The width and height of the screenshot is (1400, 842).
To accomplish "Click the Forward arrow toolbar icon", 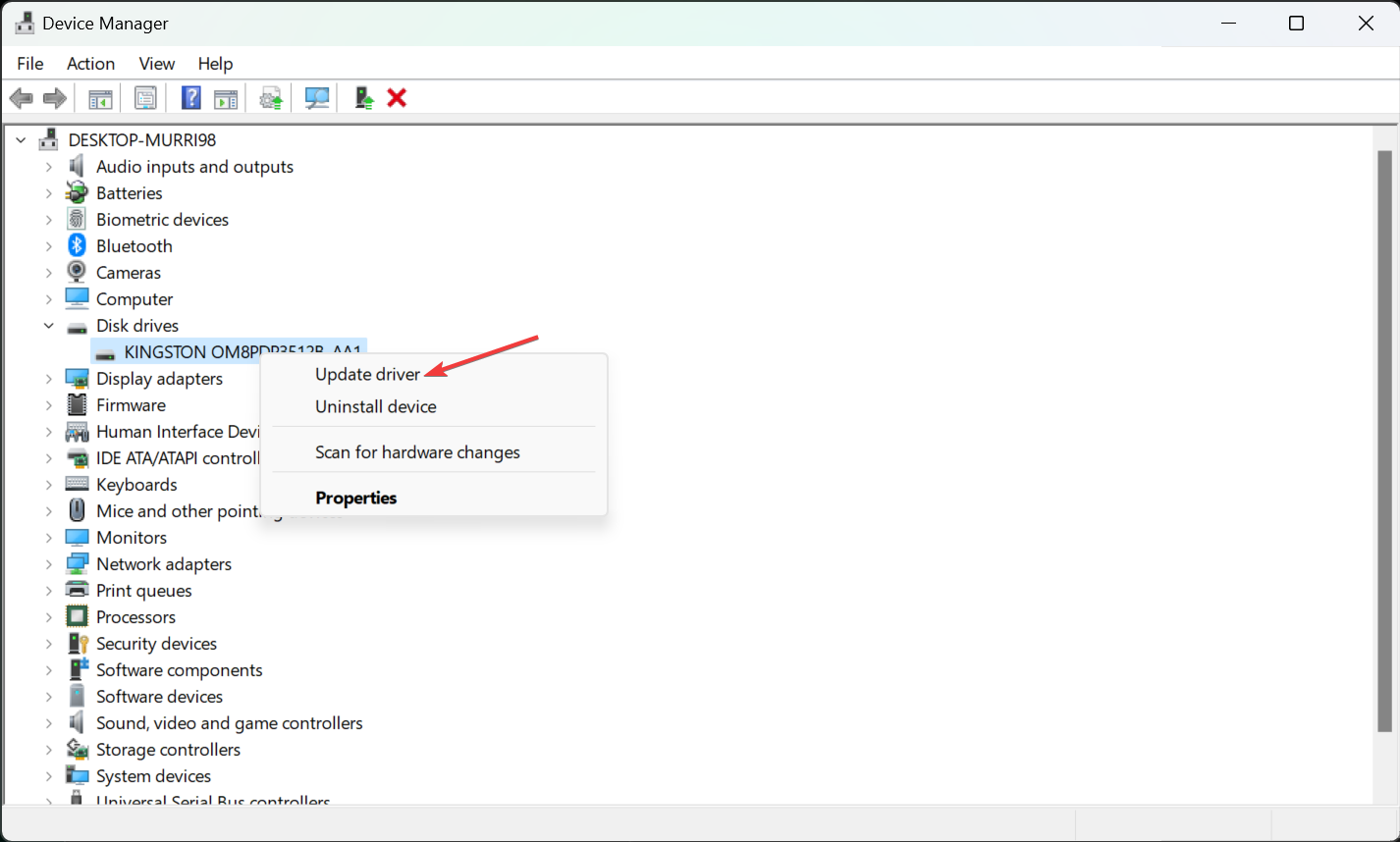I will point(55,98).
